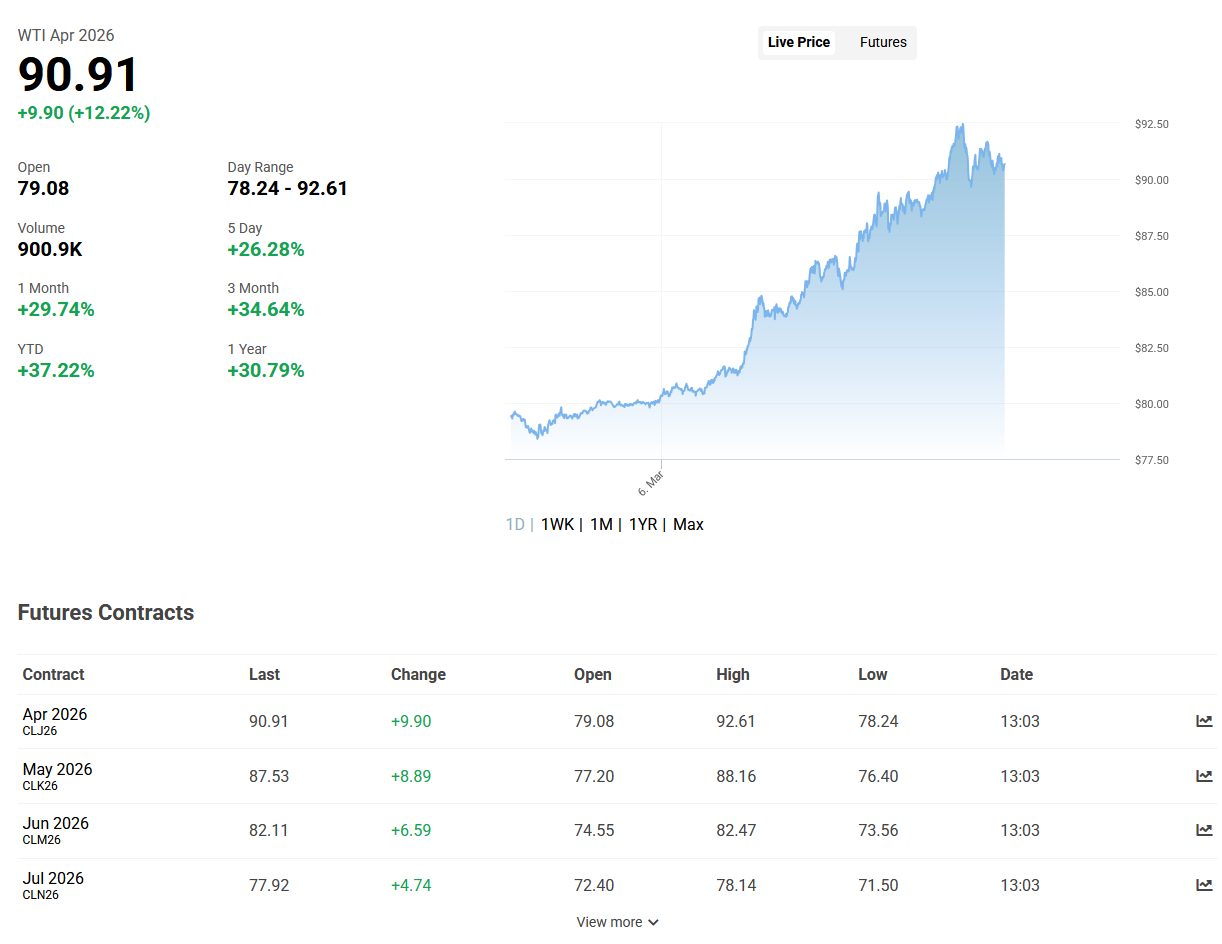The width and height of the screenshot is (1222, 944).
Task: Click the Last column header
Action: tap(264, 674)
